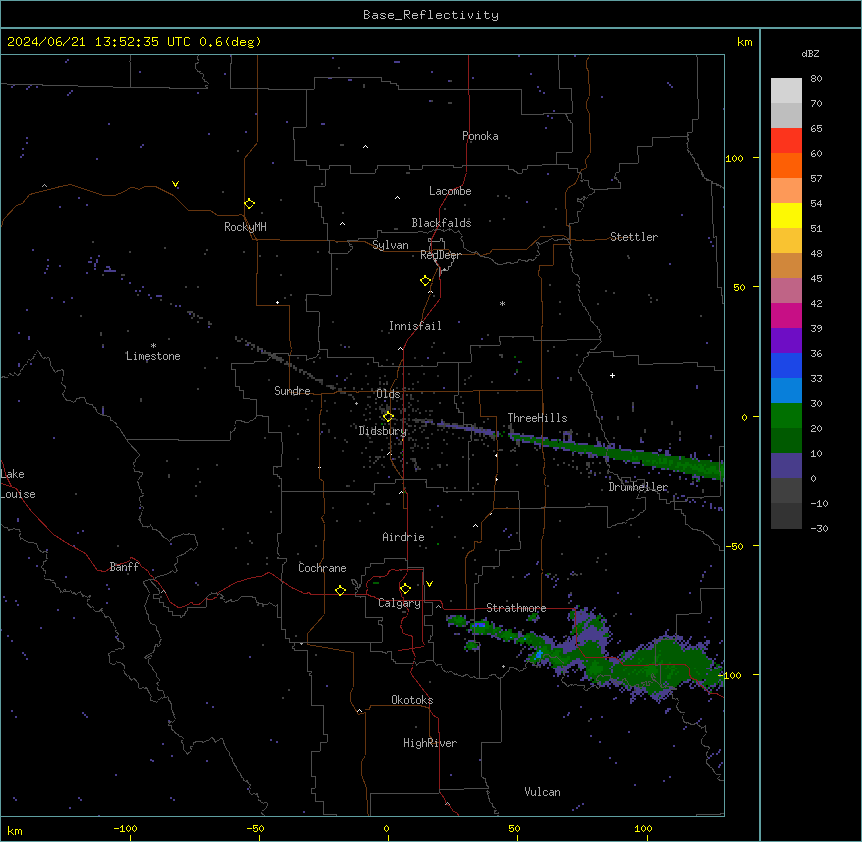
Task: Select the 57 dBZ orange swatch
Action: 786,165
